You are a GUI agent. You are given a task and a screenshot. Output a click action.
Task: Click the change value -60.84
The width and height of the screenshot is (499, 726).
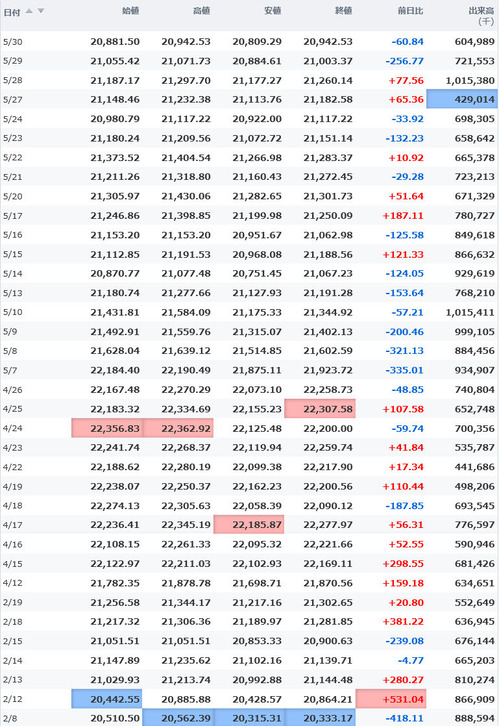pos(407,42)
